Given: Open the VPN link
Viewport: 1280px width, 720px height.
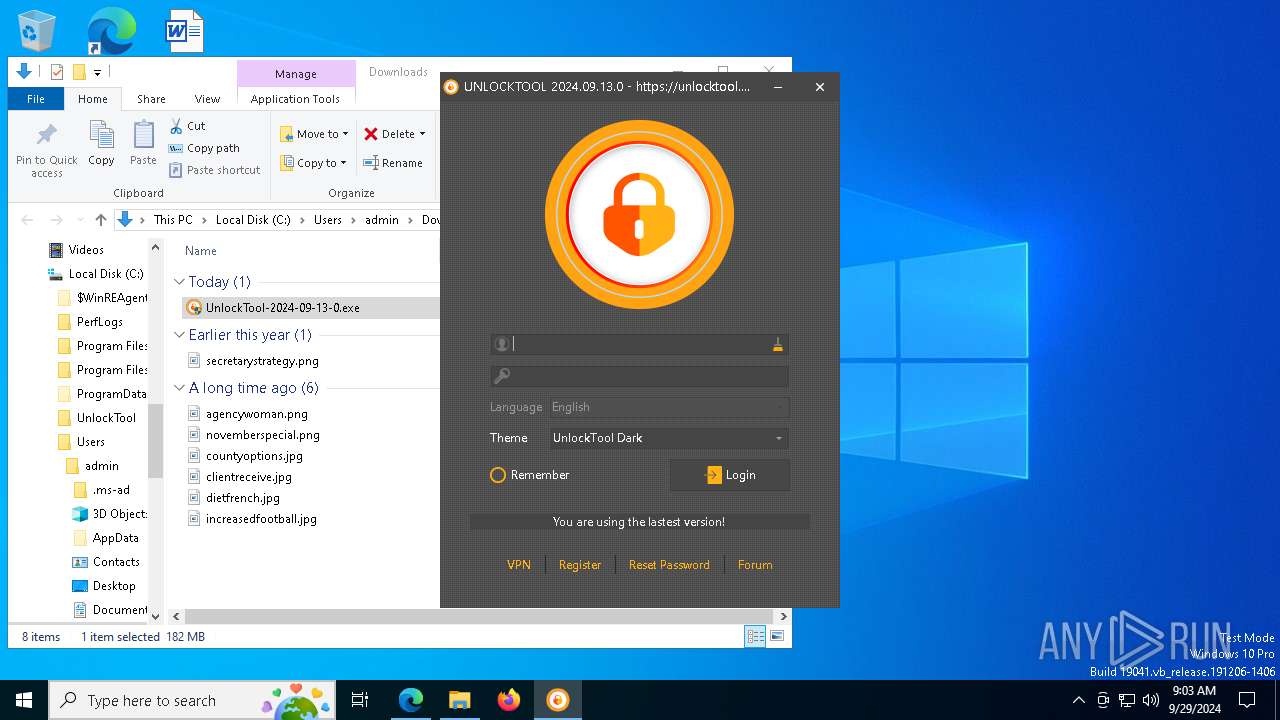Looking at the screenshot, I should point(519,565).
